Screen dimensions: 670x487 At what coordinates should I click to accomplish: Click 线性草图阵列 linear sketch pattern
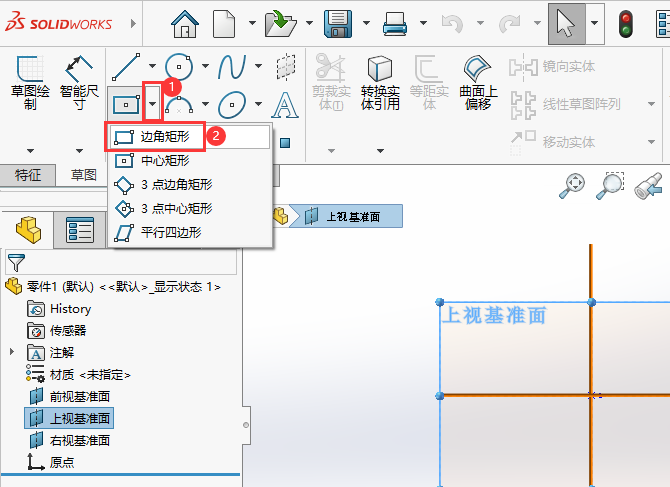(565, 104)
